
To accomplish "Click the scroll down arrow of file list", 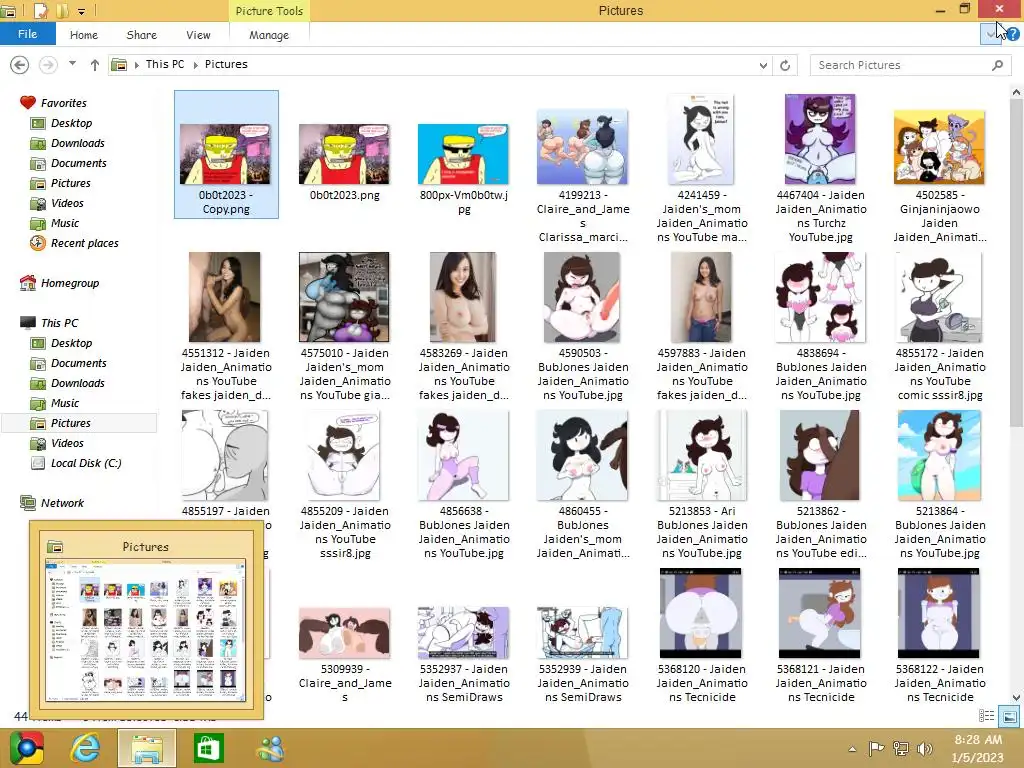I will (1016, 697).
